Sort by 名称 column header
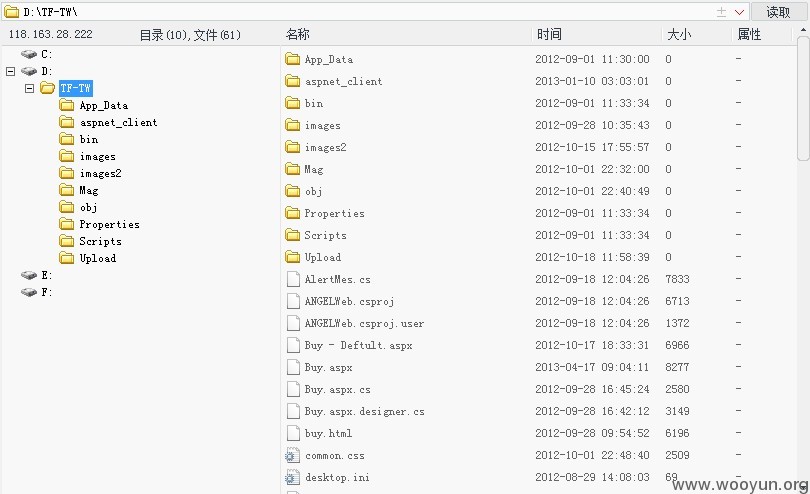 pyautogui.click(x=298, y=35)
